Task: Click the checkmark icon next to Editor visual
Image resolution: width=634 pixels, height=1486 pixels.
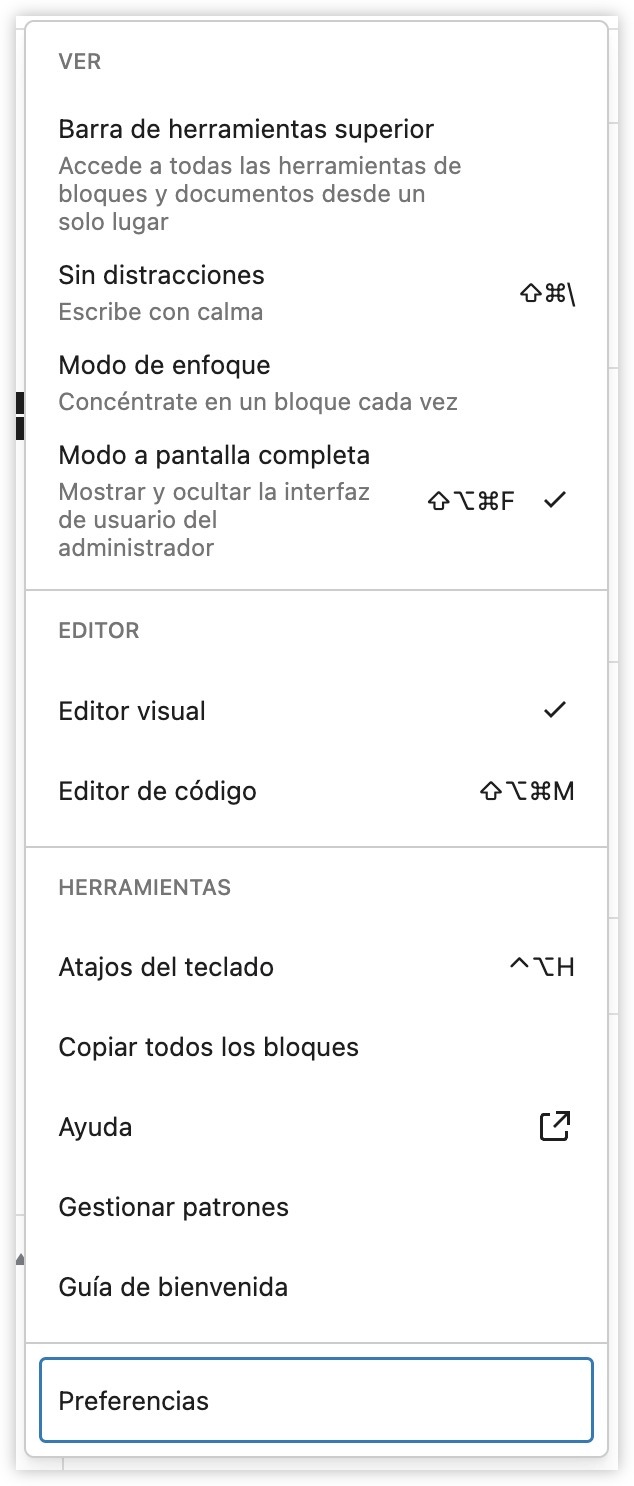Action: tap(555, 710)
